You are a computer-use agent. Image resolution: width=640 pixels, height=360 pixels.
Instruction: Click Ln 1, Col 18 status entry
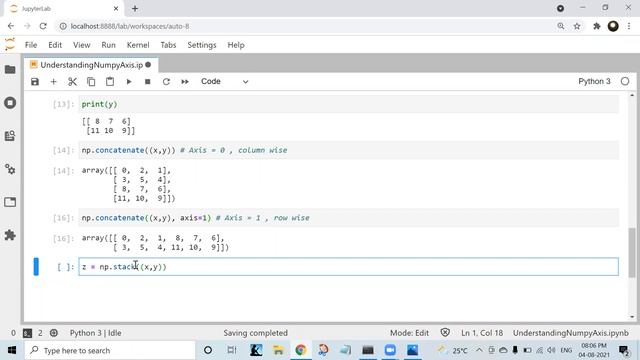482,333
